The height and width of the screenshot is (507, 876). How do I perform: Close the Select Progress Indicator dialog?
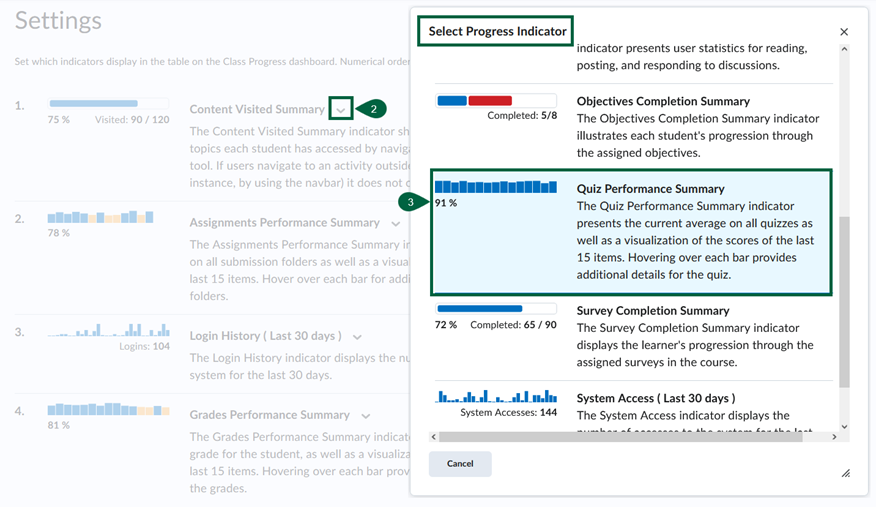[x=844, y=32]
